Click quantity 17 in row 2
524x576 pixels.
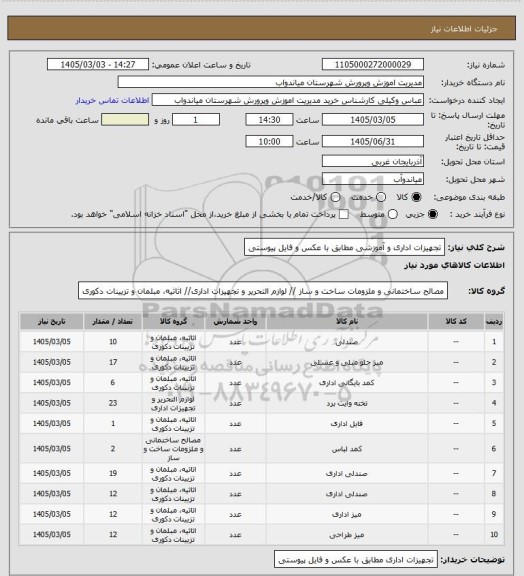click(113, 363)
